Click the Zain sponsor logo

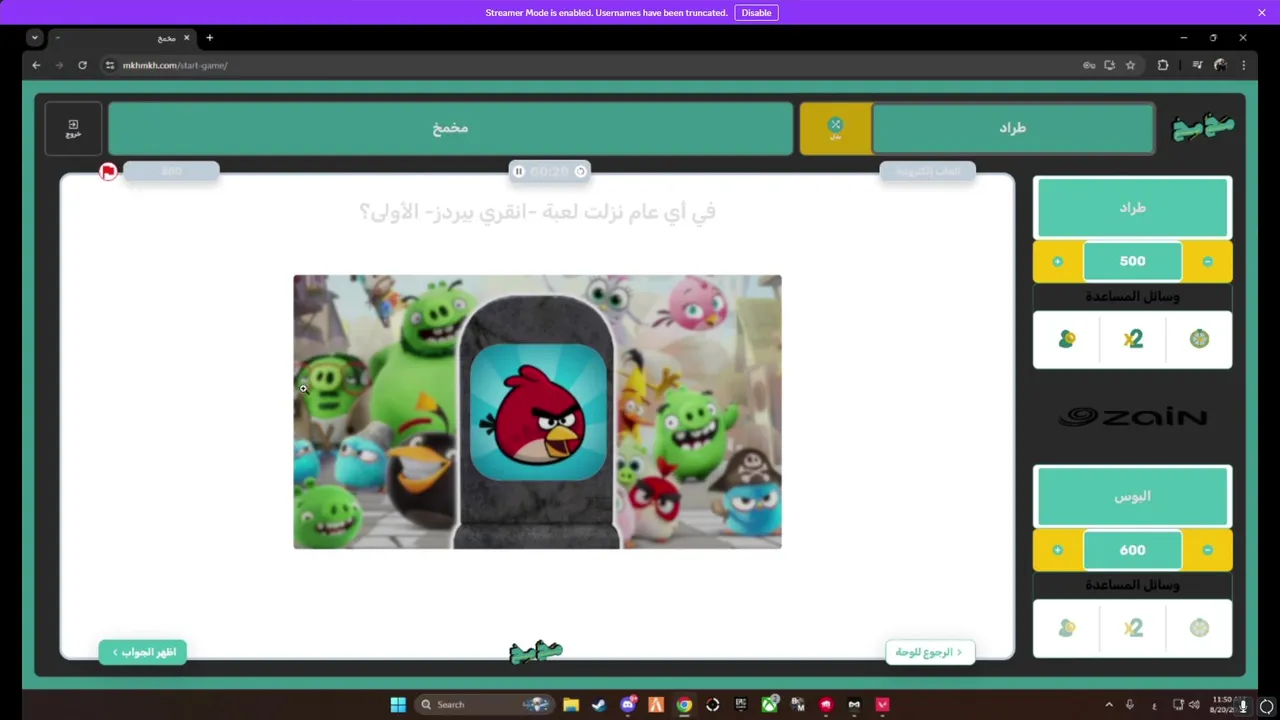[x=1132, y=417]
